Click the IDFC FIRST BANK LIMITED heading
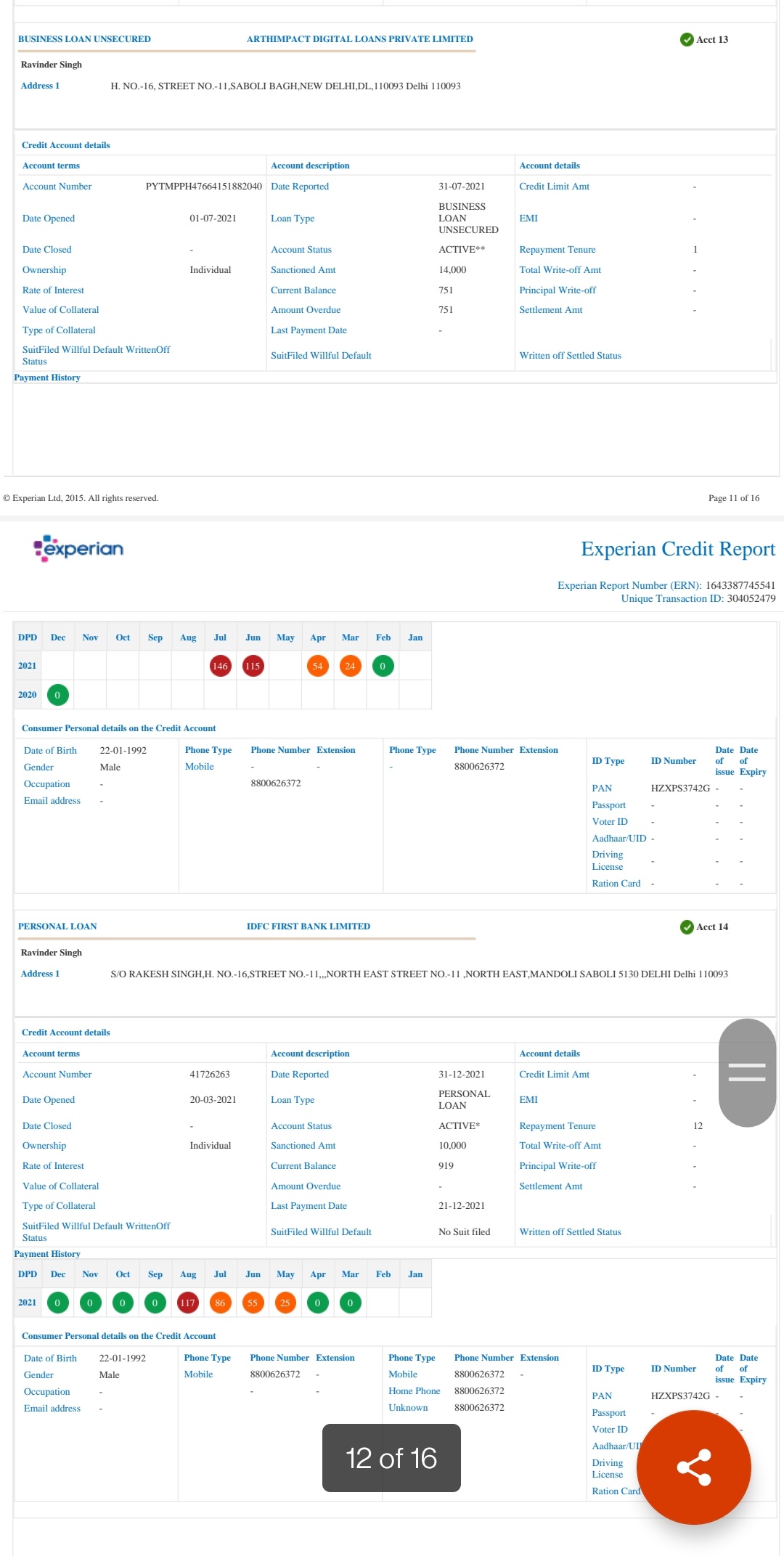This screenshot has height=1556, width=784. [x=308, y=926]
